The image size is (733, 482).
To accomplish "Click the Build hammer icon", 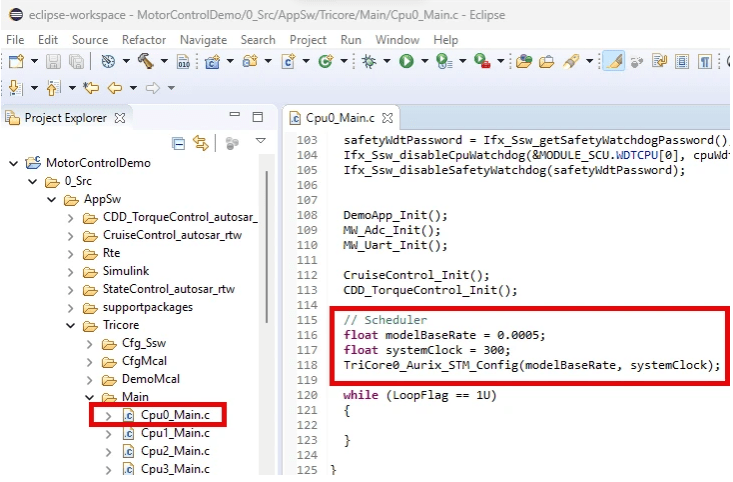I will tap(145, 62).
